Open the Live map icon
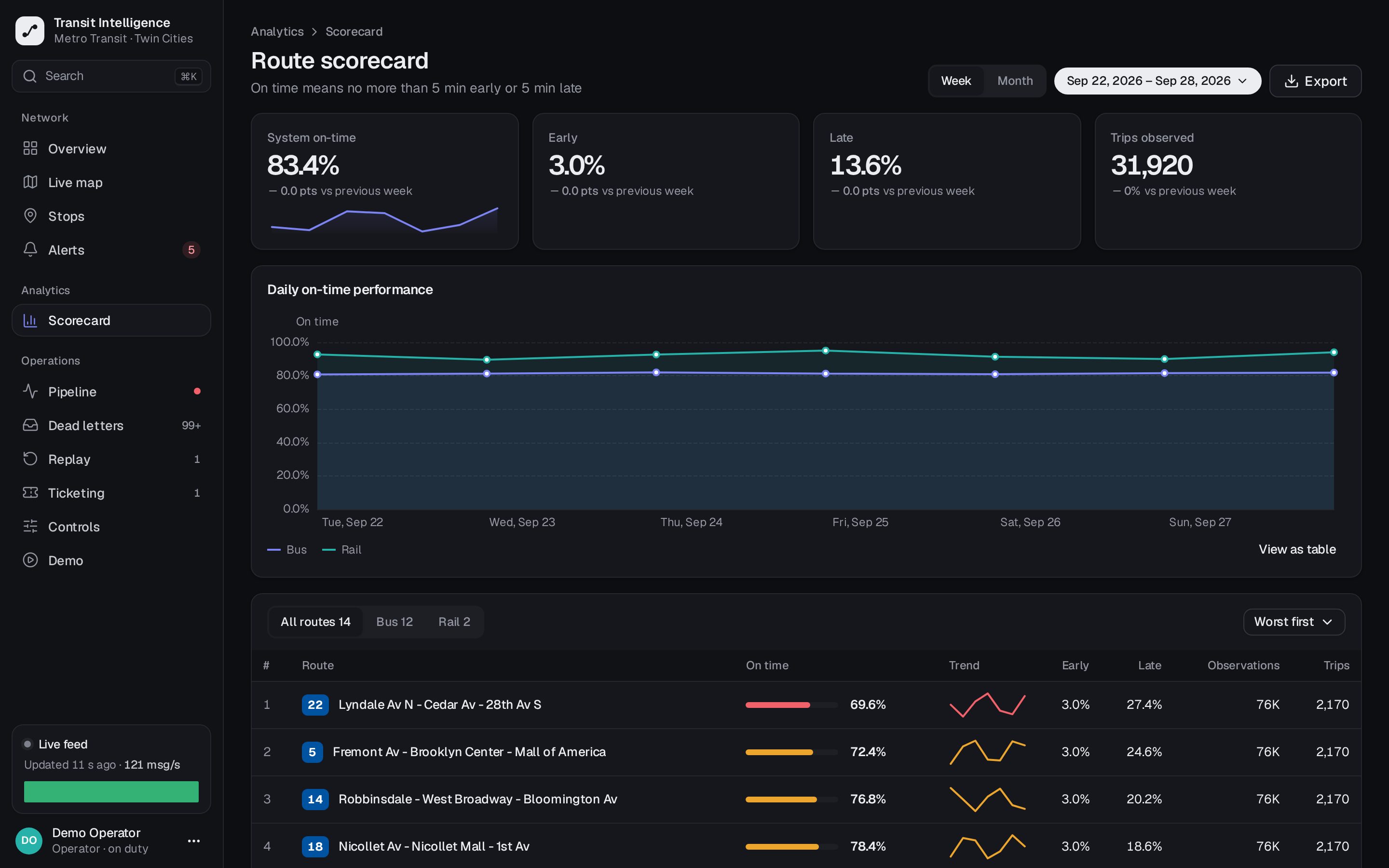The height and width of the screenshot is (868, 1389). tap(30, 182)
